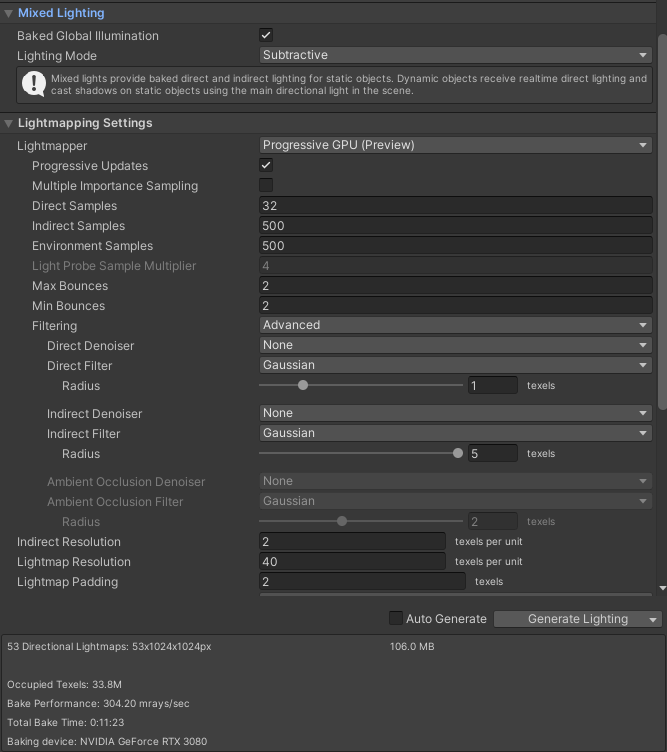This screenshot has height=752, width=667.
Task: Open the Direct Denoiser dropdown
Action: (x=455, y=345)
